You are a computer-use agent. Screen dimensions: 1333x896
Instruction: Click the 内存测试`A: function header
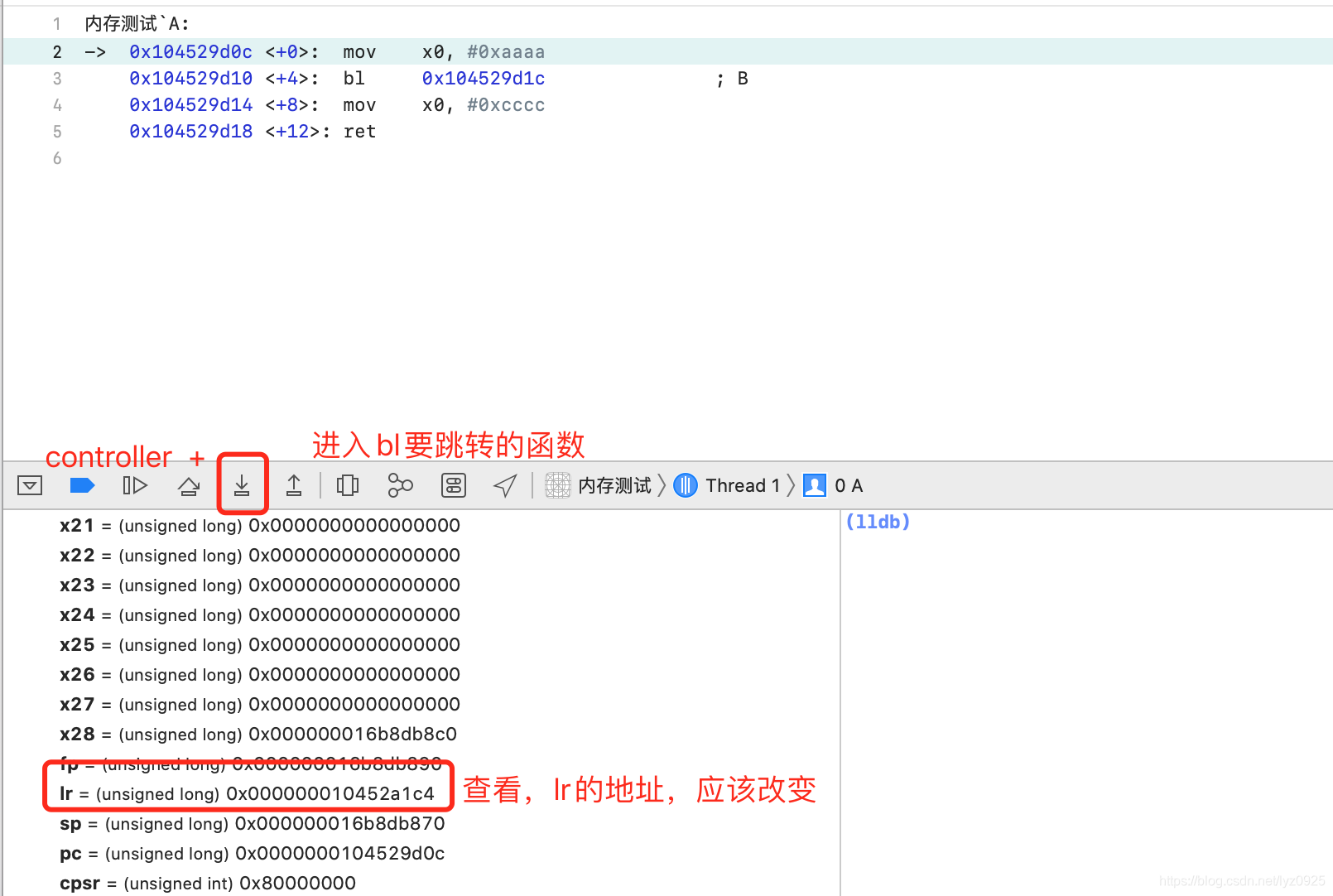[137, 24]
